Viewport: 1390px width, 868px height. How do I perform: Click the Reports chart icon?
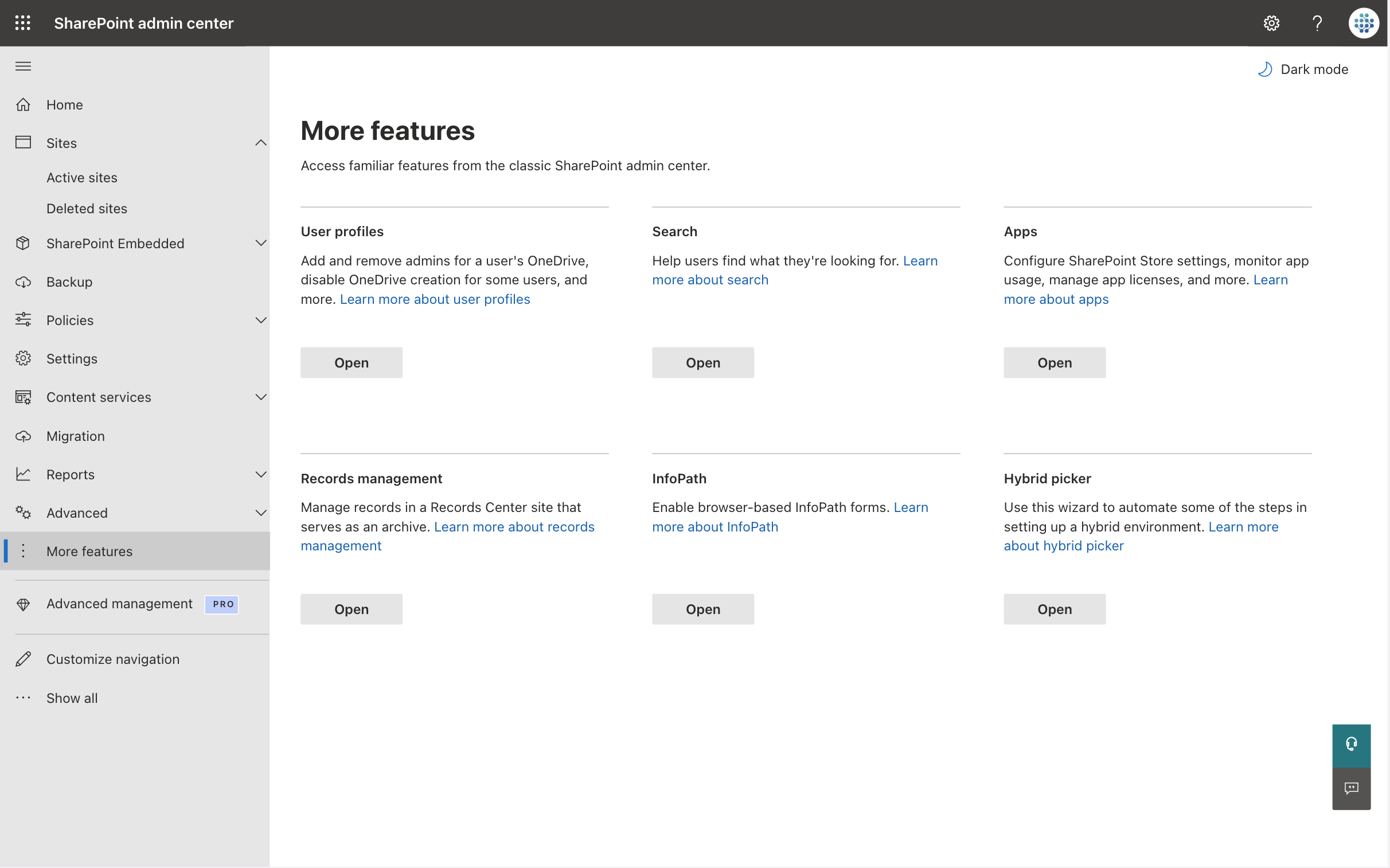pyautogui.click(x=23, y=474)
